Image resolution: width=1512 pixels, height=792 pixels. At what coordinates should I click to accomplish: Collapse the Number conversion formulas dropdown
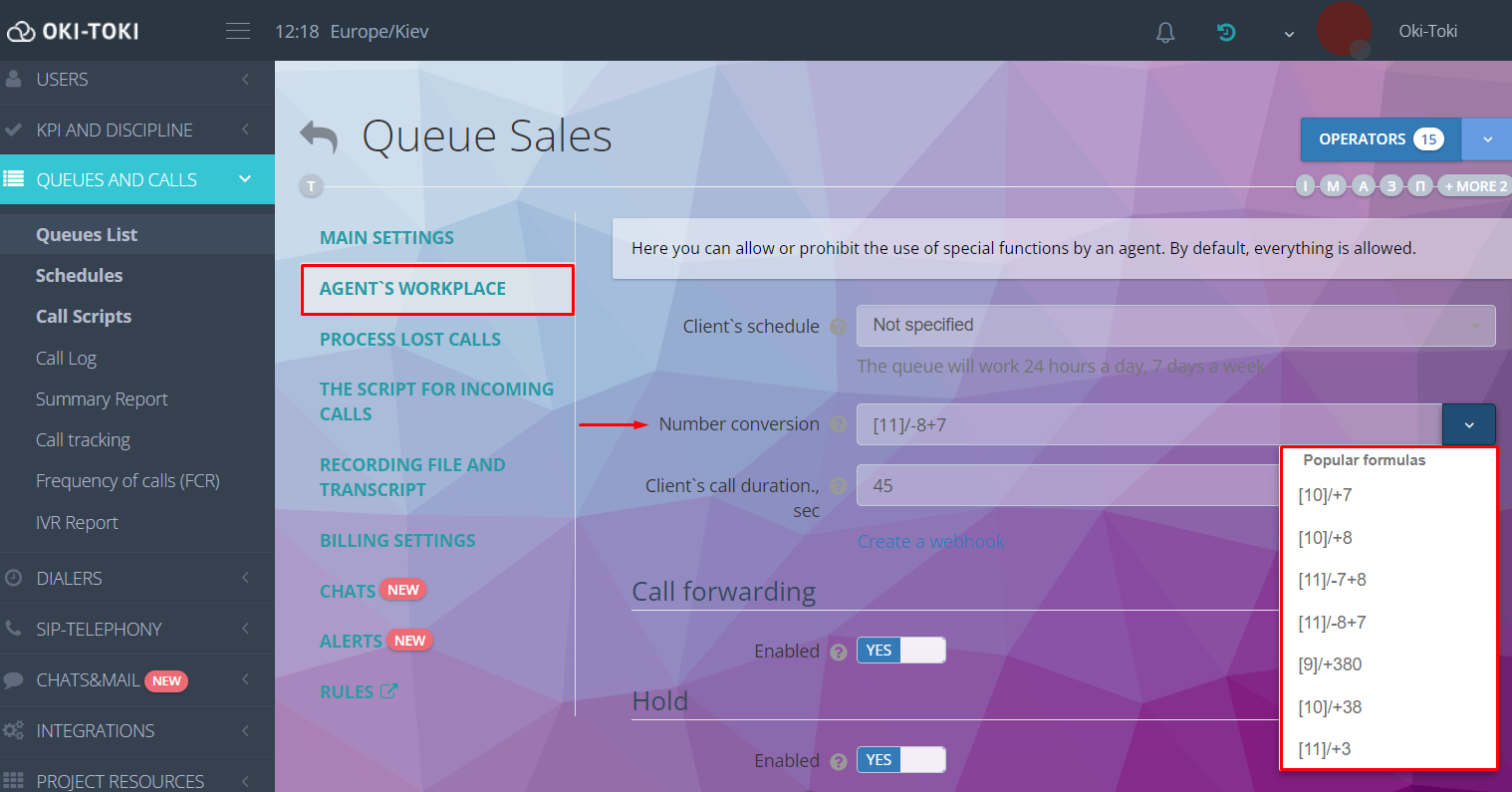1468,425
